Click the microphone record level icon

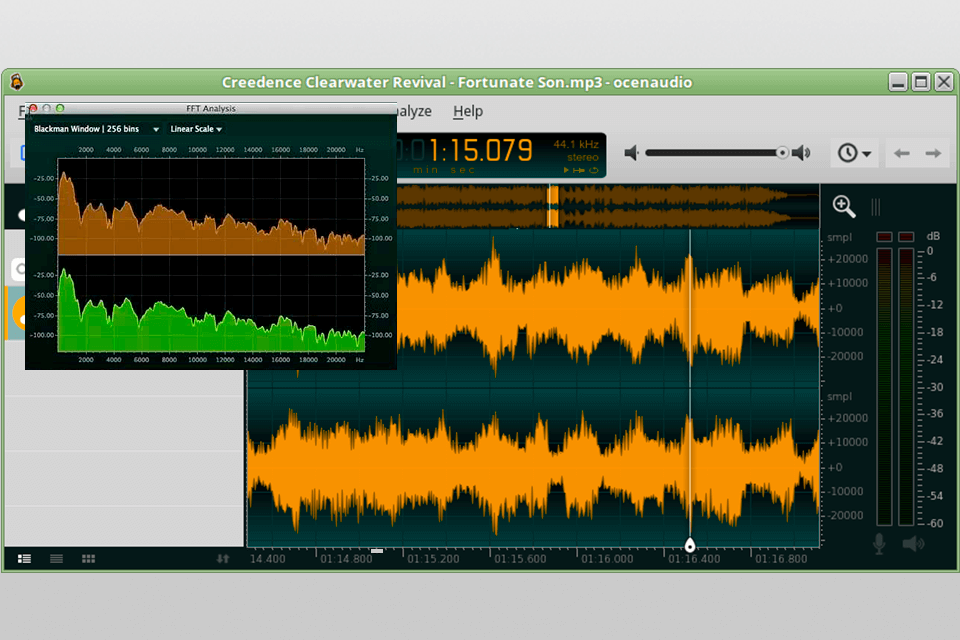(x=879, y=544)
